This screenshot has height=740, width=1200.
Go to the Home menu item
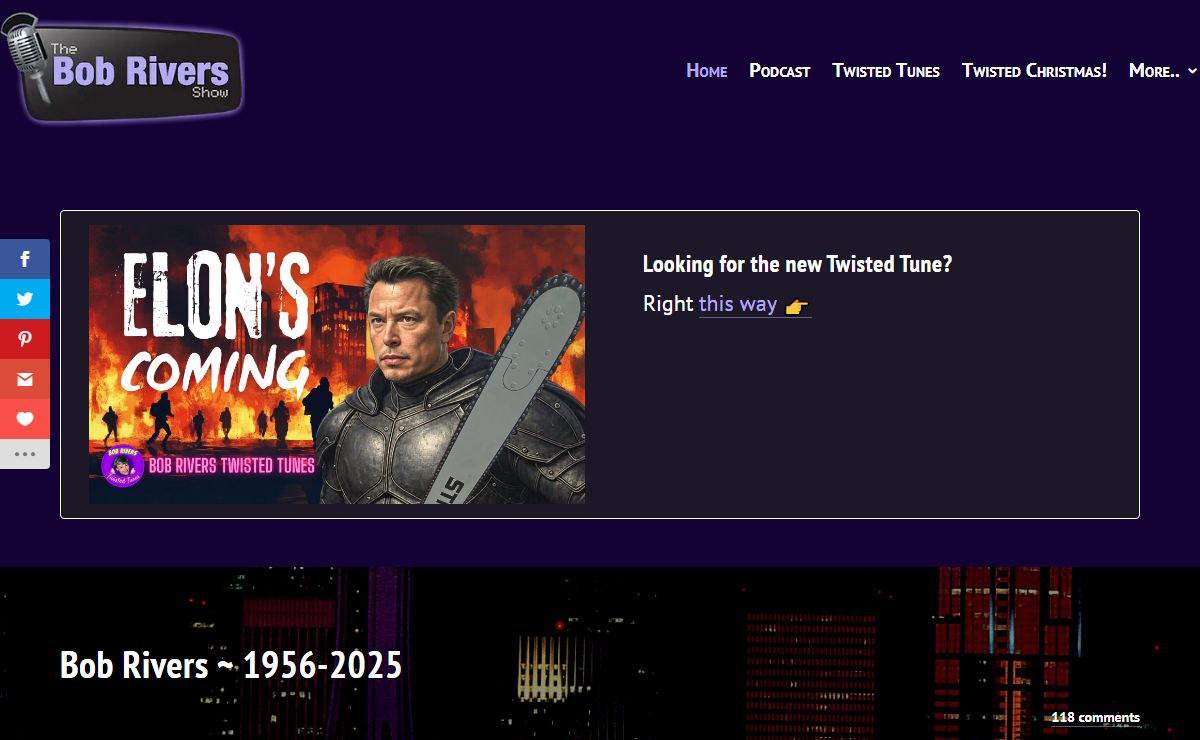(706, 70)
